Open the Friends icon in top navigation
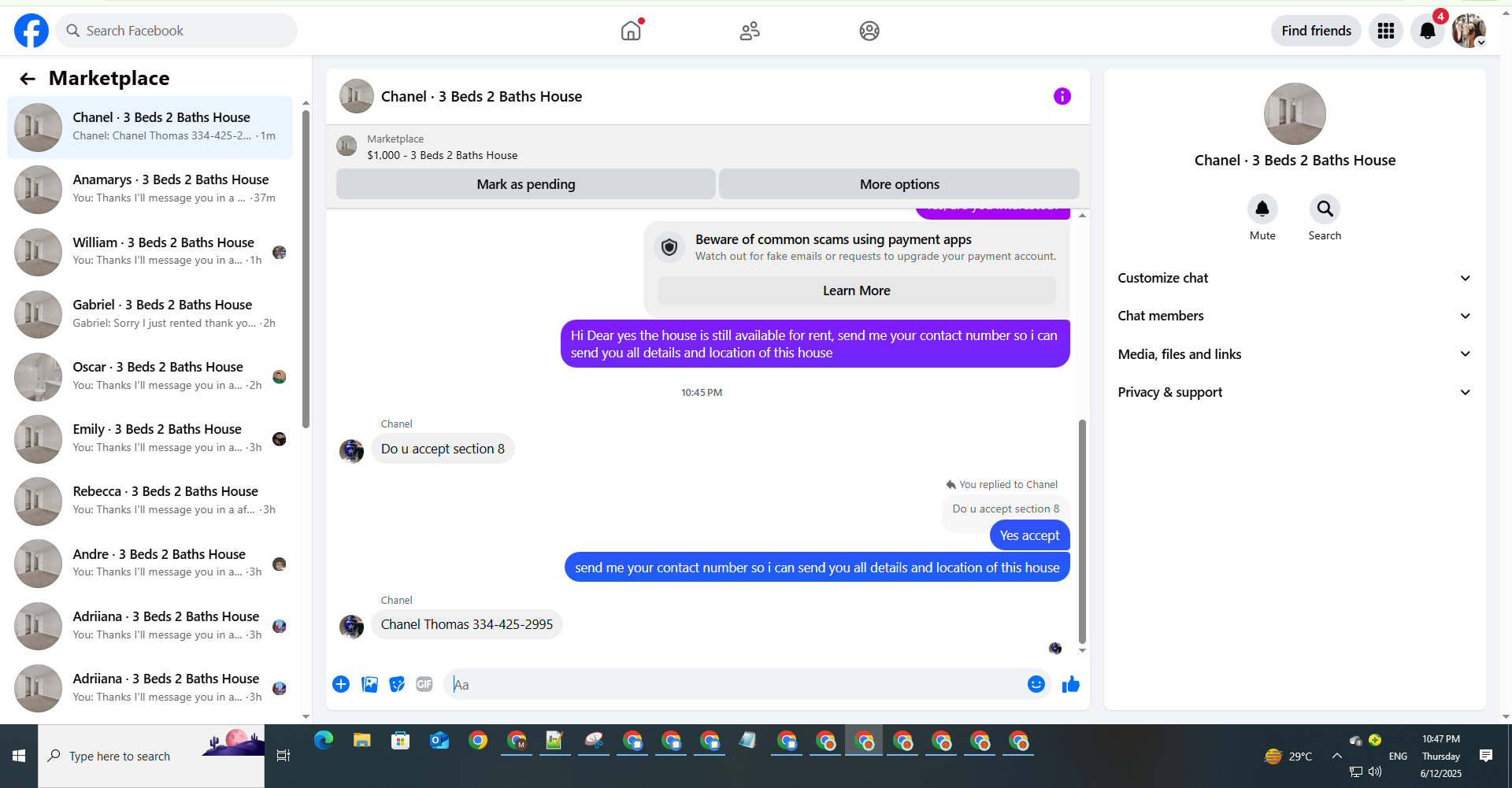 coord(750,31)
